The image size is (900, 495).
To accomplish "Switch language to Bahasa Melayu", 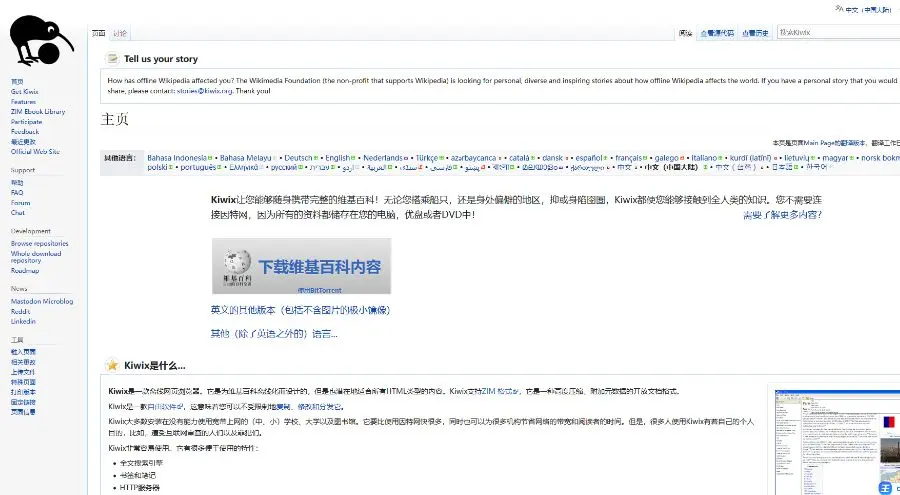I will tap(246, 157).
